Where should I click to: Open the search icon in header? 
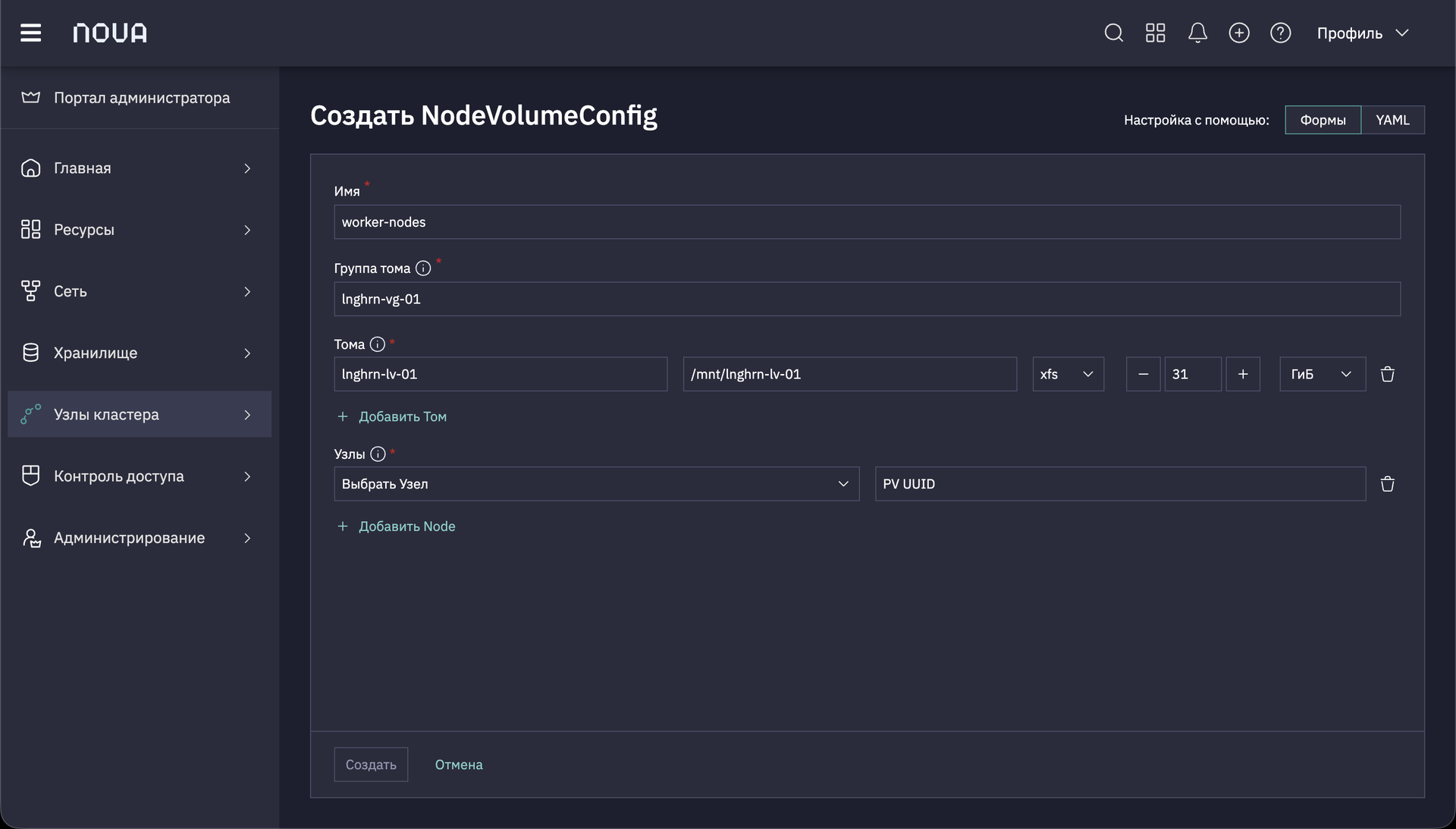(x=1113, y=33)
